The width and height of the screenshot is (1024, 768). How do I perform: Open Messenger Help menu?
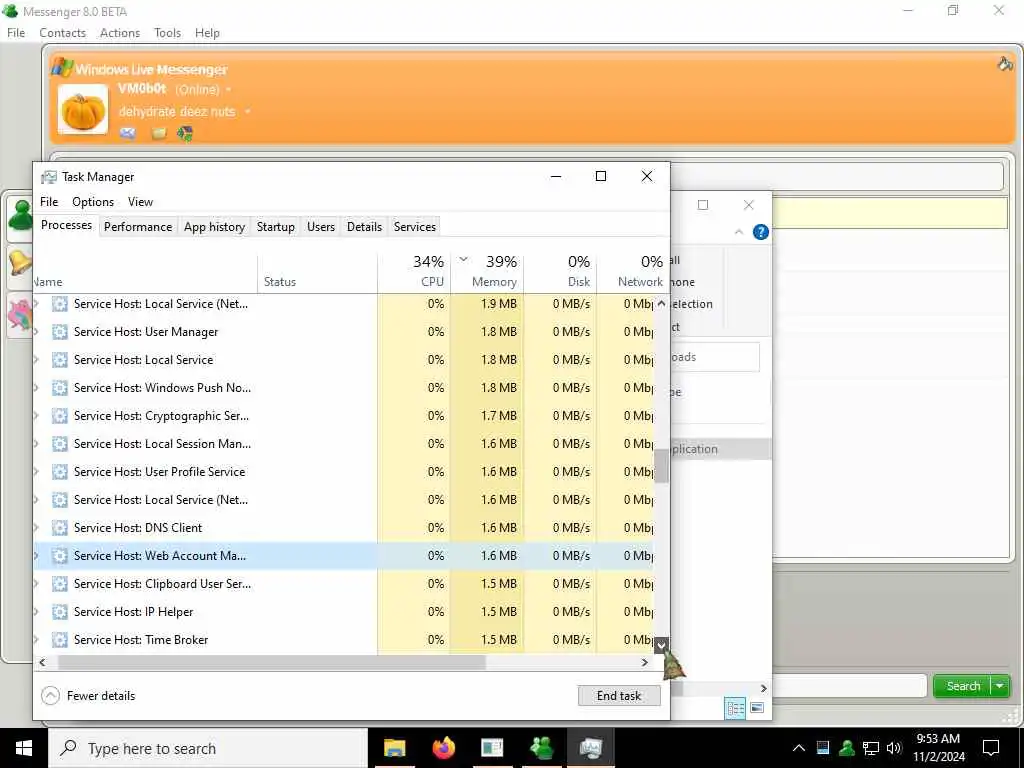point(207,33)
